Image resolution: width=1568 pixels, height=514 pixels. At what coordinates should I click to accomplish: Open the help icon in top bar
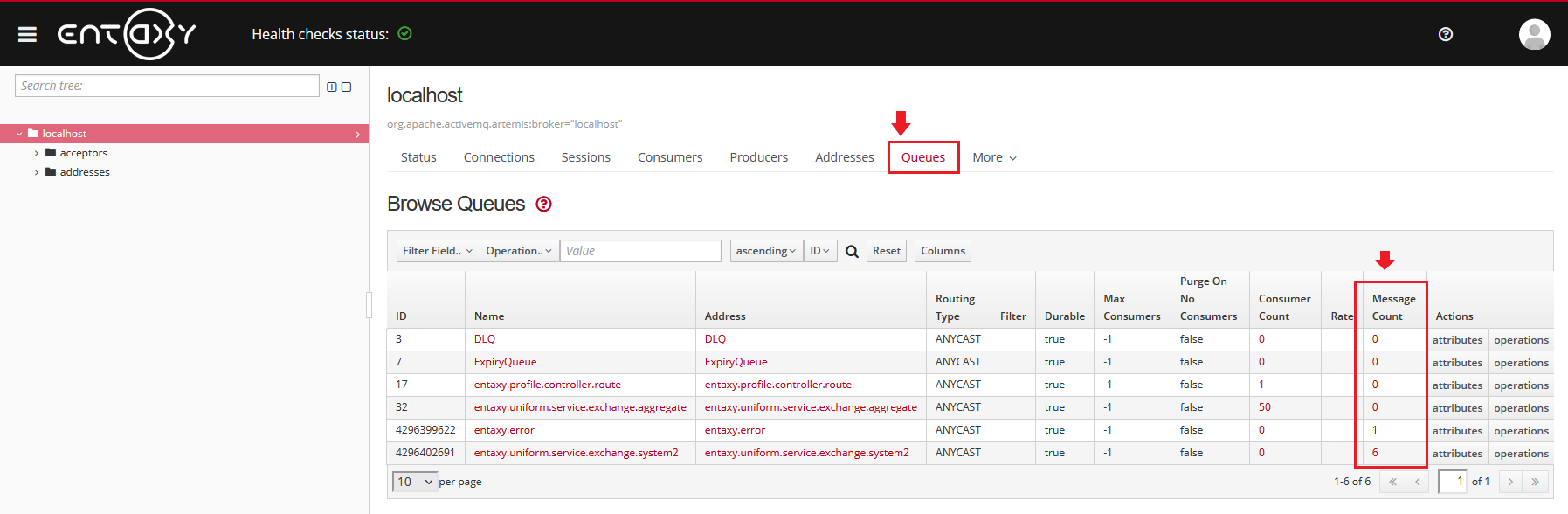click(1445, 34)
